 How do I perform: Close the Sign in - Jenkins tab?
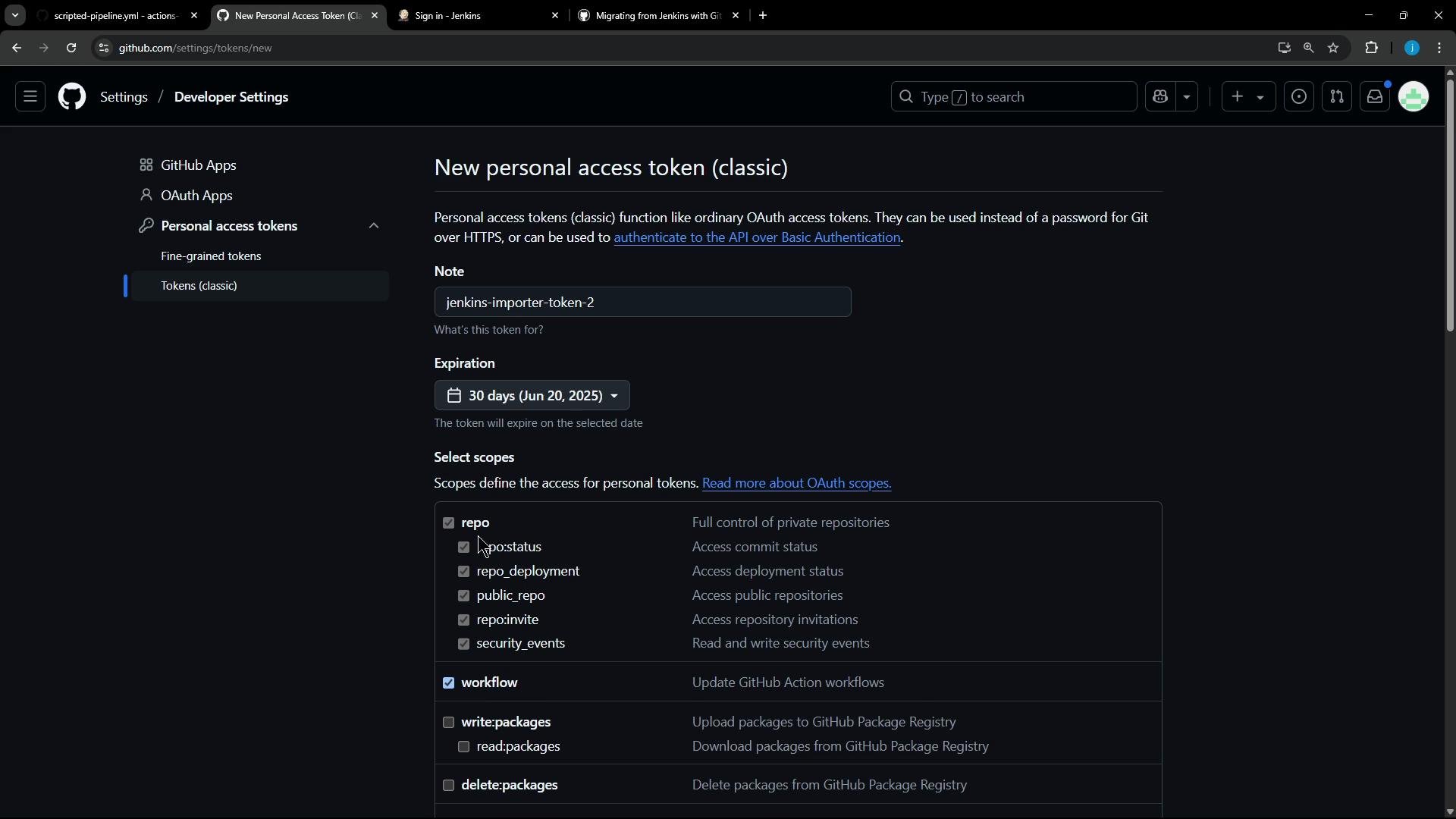555,15
